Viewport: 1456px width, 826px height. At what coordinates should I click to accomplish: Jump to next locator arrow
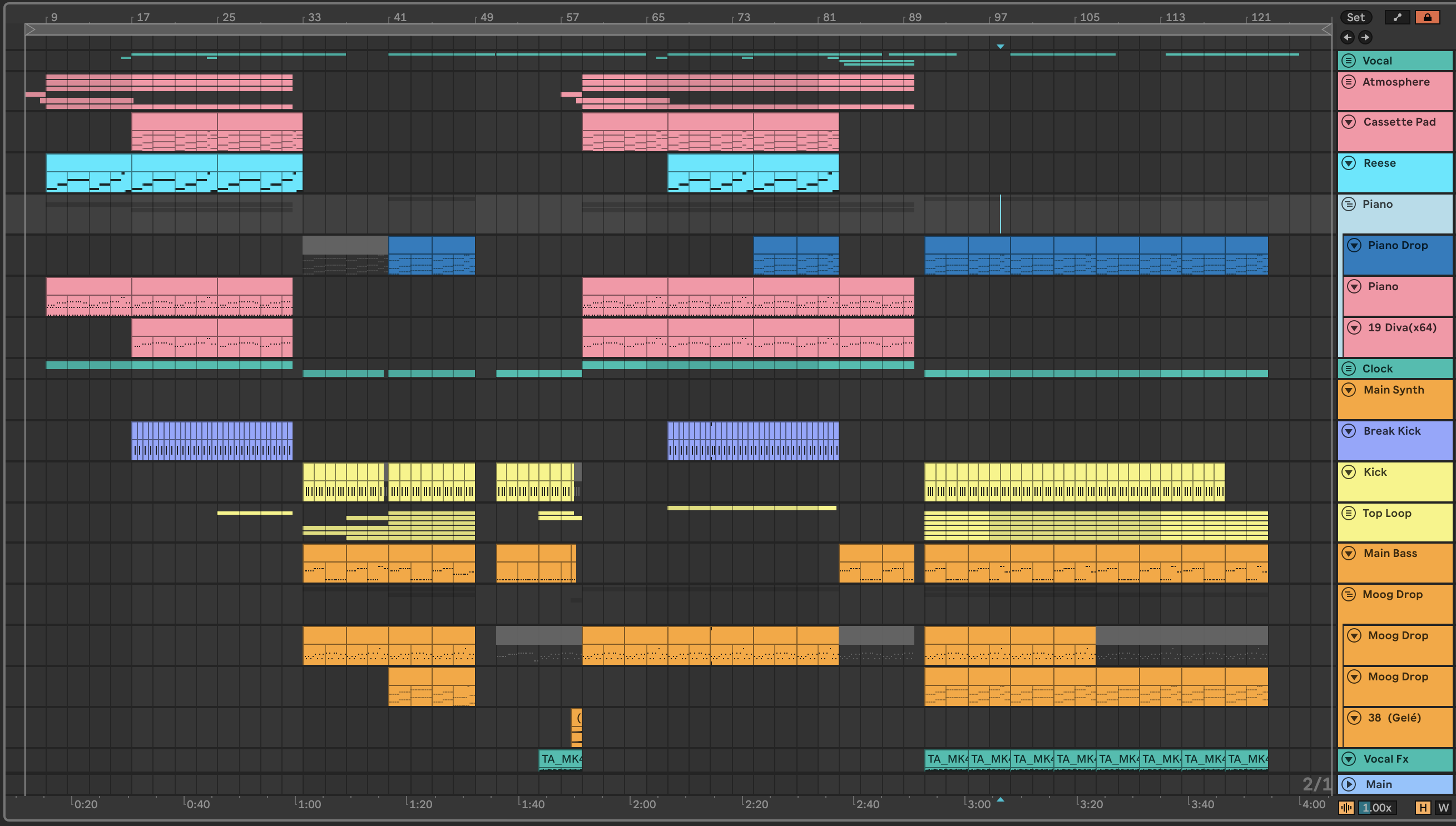click(x=1365, y=37)
